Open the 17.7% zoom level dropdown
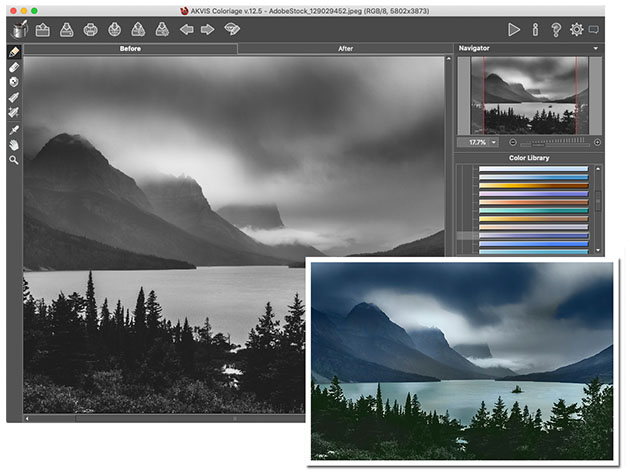This screenshot has height=473, width=630. point(478,142)
